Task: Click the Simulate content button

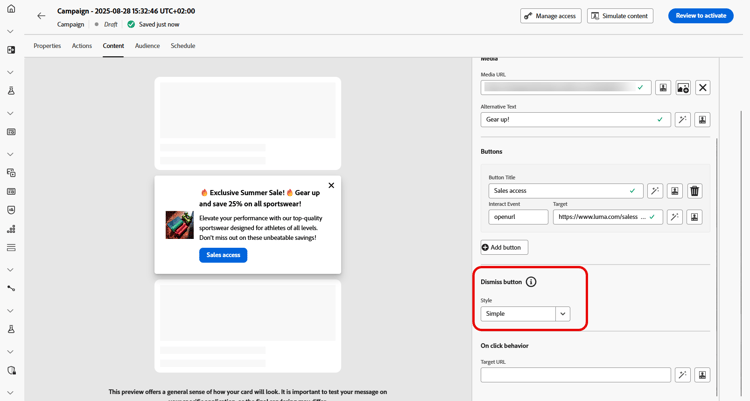Action: (620, 16)
